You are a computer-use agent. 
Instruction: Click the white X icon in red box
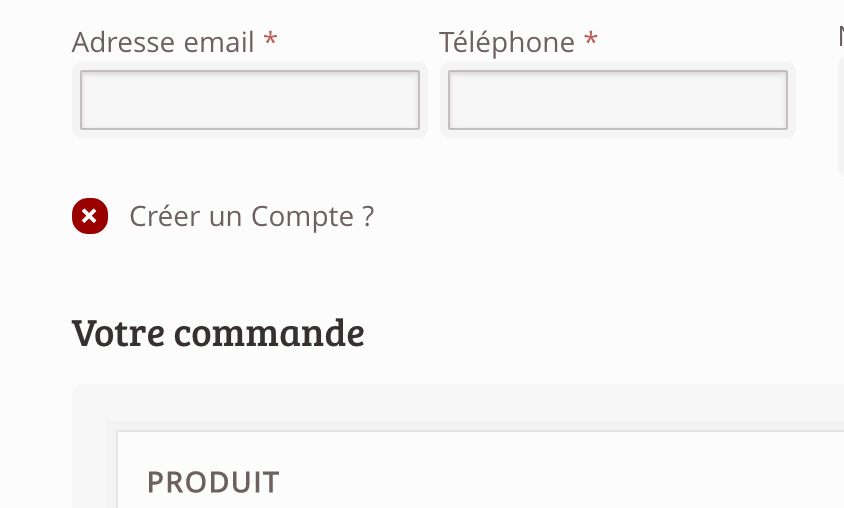pos(89,216)
